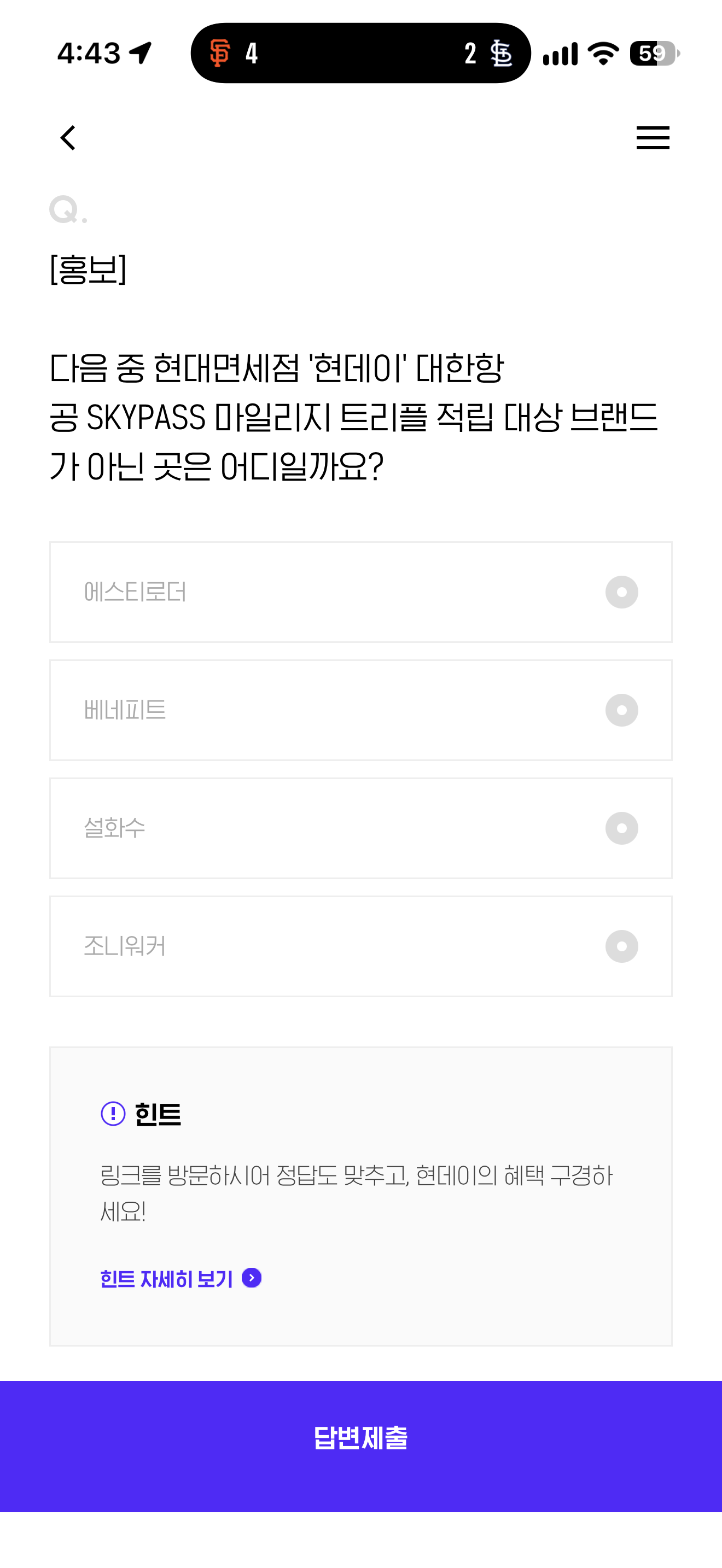Tap the Giants team logo in Dynamic Island

pyautogui.click(x=219, y=53)
